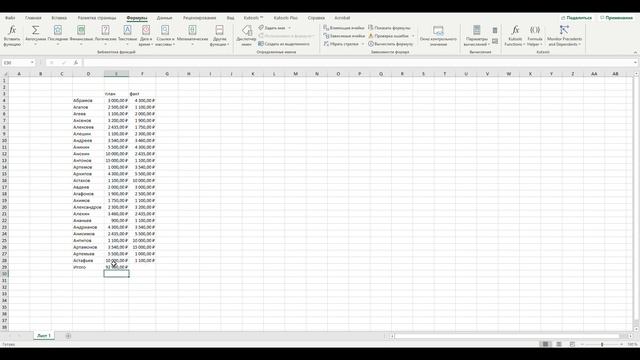The width and height of the screenshot is (640, 360).
Task: Switch to the View tab
Action: (230, 18)
